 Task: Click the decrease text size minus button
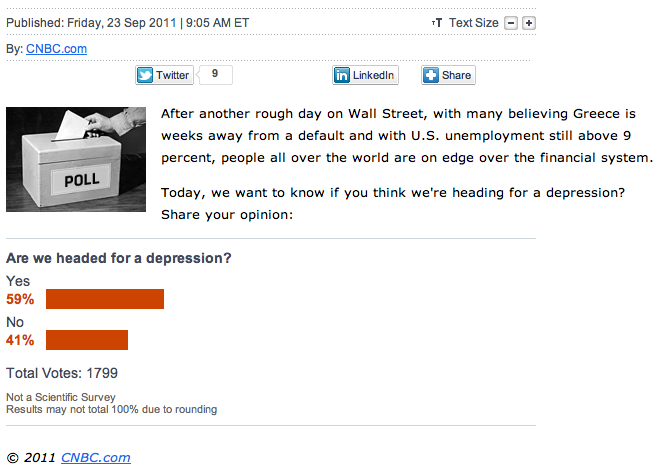point(511,23)
